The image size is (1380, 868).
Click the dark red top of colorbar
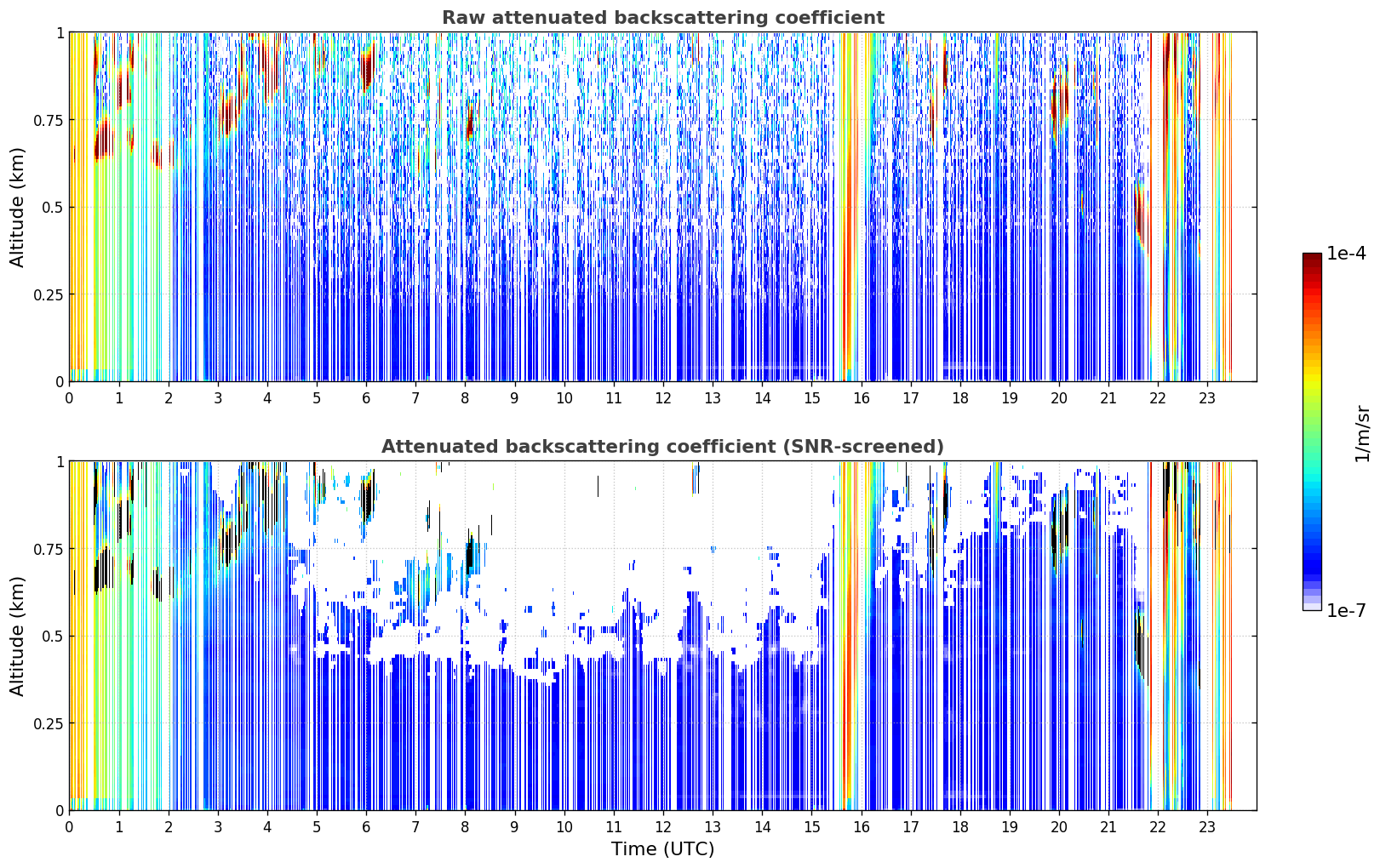1312,264
